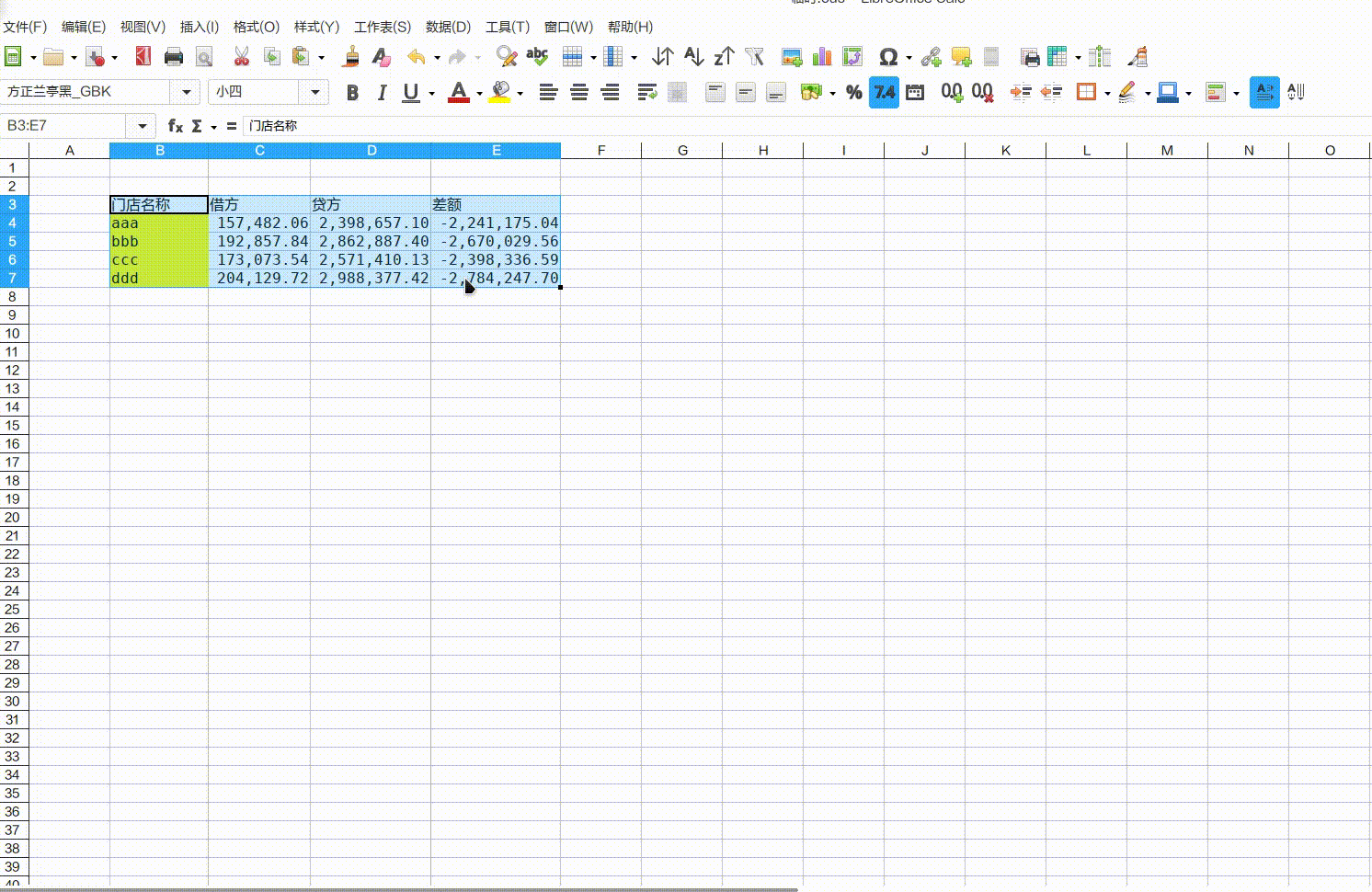Open the Name Box dropdown arrow
Screen dimensions: 1372x892
pos(142,126)
